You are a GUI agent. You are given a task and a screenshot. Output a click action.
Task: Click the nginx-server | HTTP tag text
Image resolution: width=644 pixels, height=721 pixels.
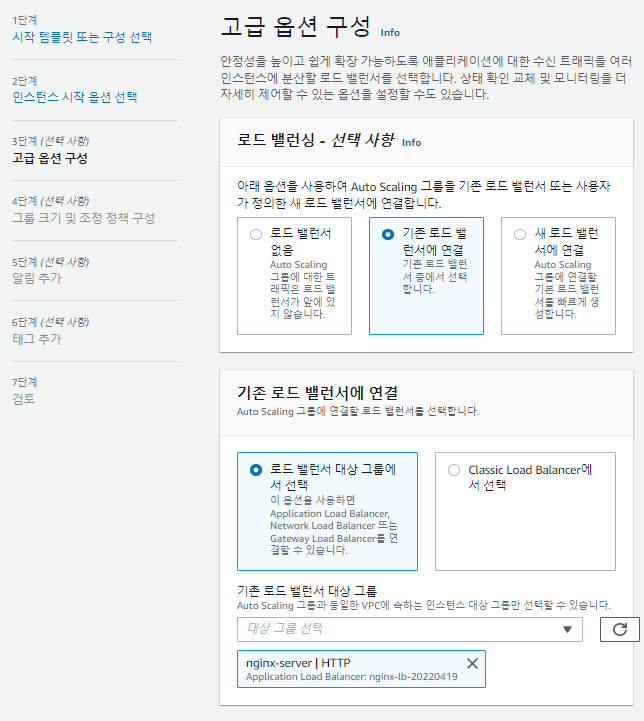(298, 663)
